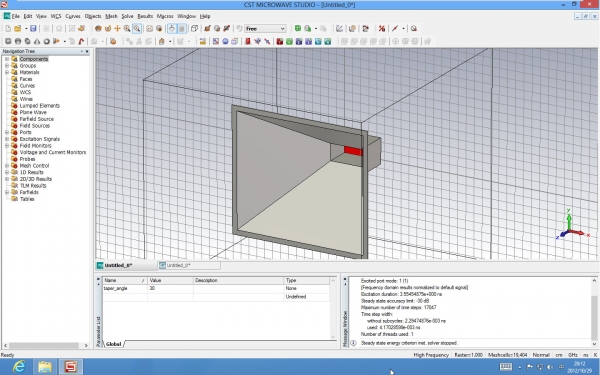Click the yellow folder icon in second toolbar
The height and width of the screenshot is (375, 600).
[203, 41]
